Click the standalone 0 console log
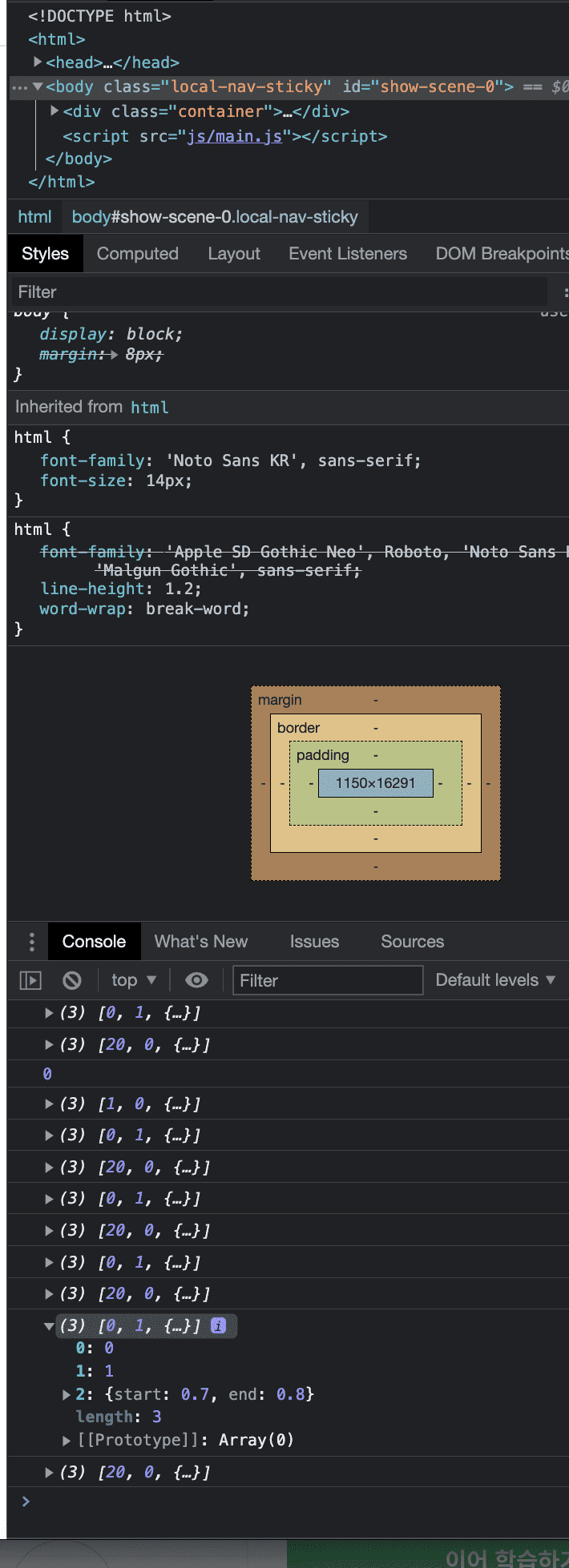569x1568 pixels. point(47,1073)
